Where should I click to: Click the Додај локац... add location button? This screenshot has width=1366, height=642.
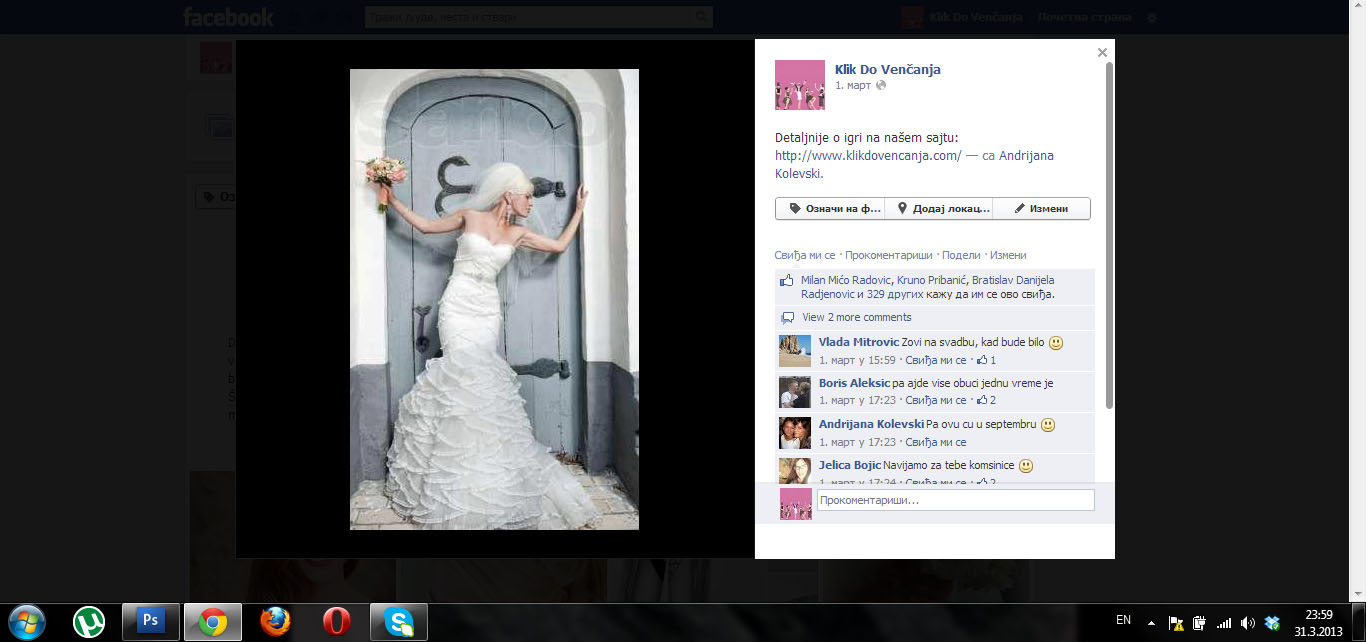[938, 209]
